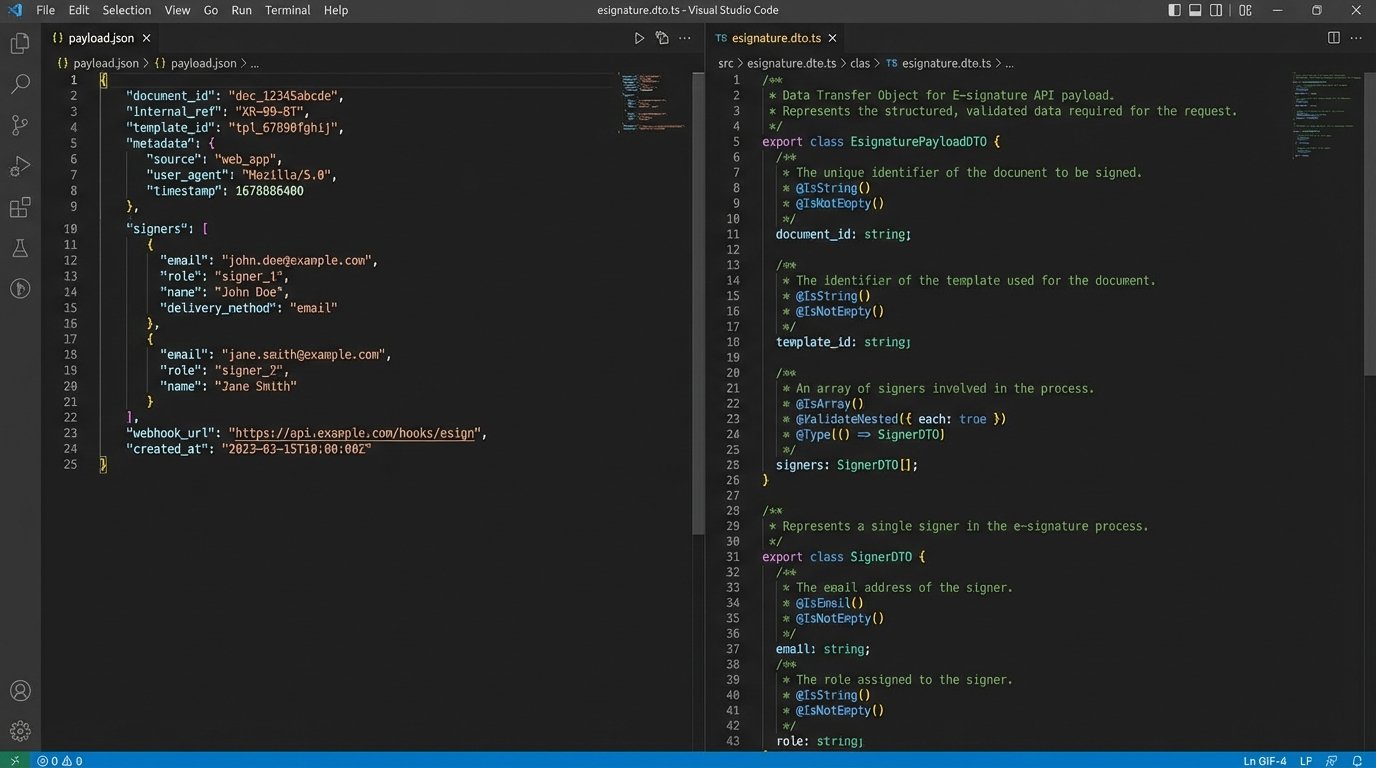Image resolution: width=1376 pixels, height=768 pixels.
Task: Toggle the primary side bar layout button
Action: [x=1174, y=10]
